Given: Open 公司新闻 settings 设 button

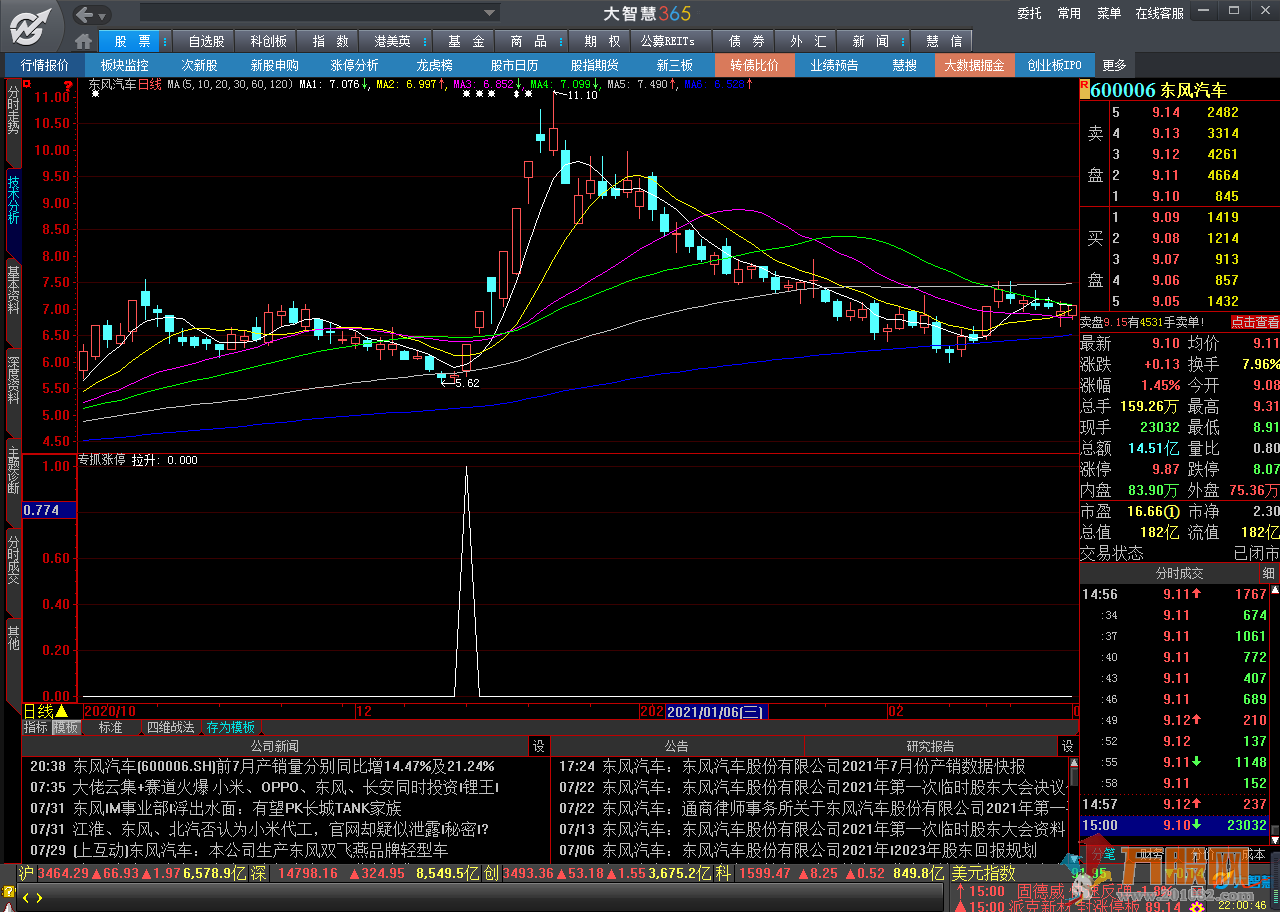Looking at the screenshot, I should coord(538,746).
